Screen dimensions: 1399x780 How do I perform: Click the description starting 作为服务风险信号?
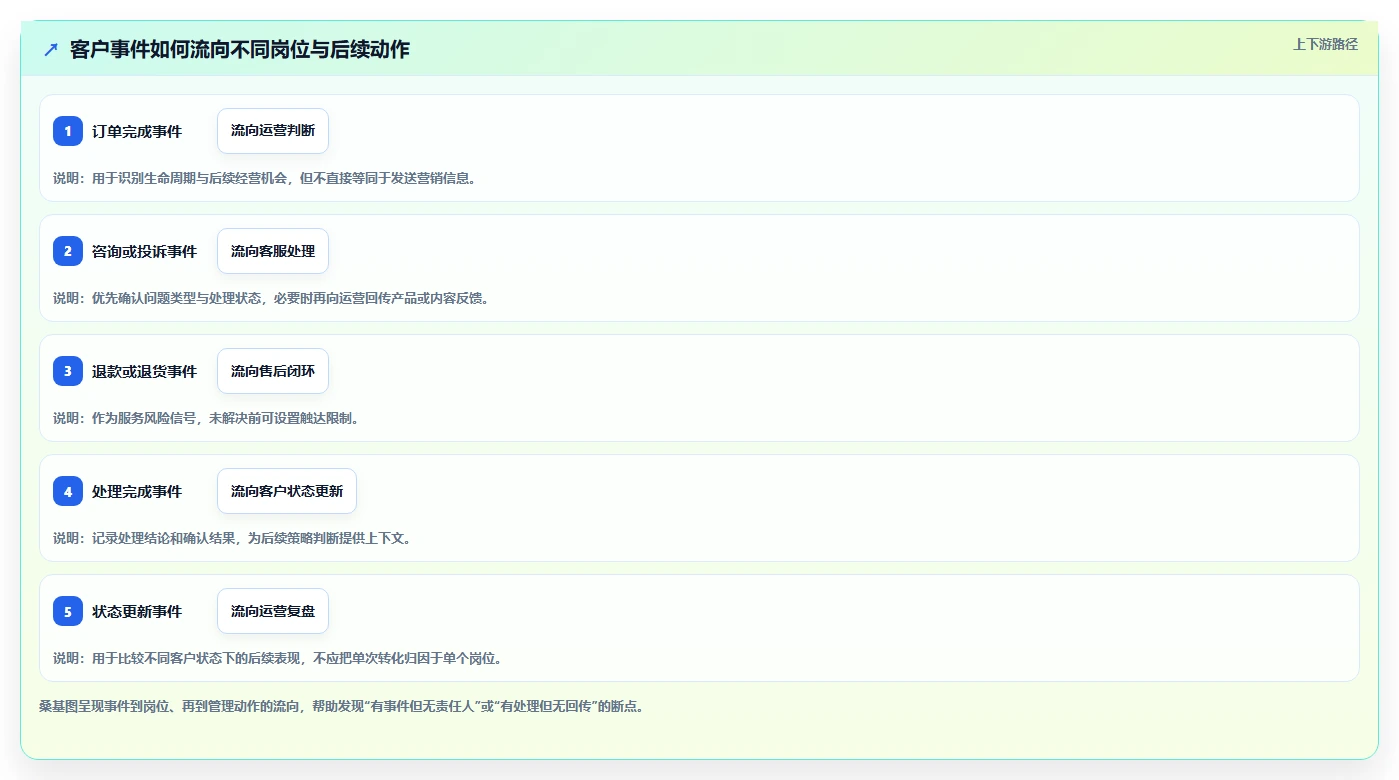tap(207, 418)
